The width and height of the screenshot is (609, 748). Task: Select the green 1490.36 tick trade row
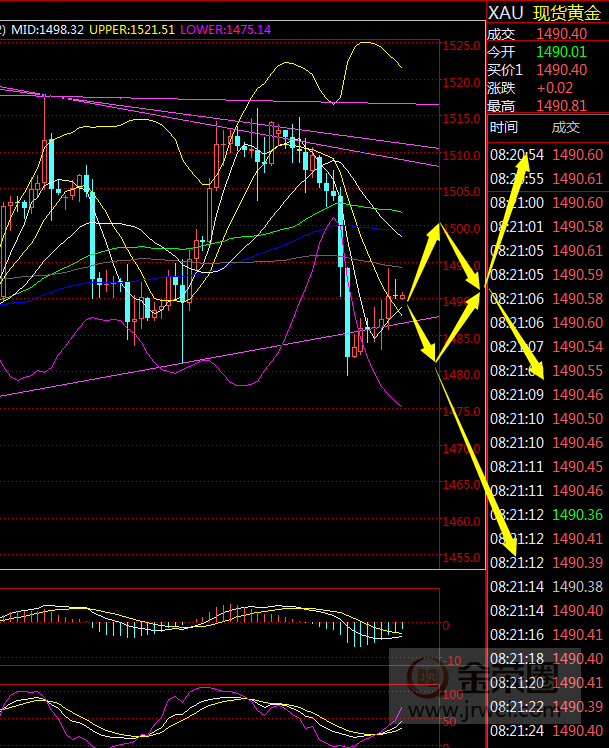tap(546, 515)
